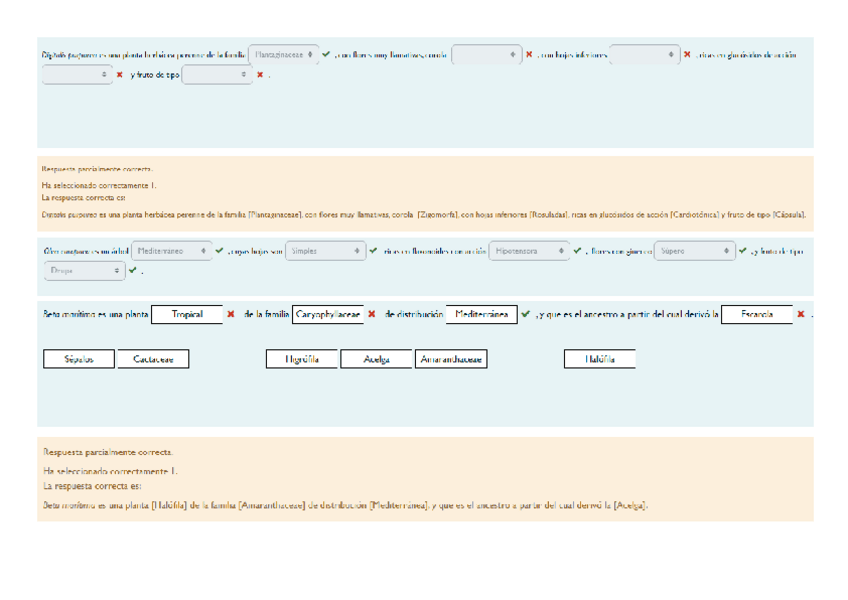
Task: Click green checkmark beside Hipotensora dropdown
Action: (577, 251)
